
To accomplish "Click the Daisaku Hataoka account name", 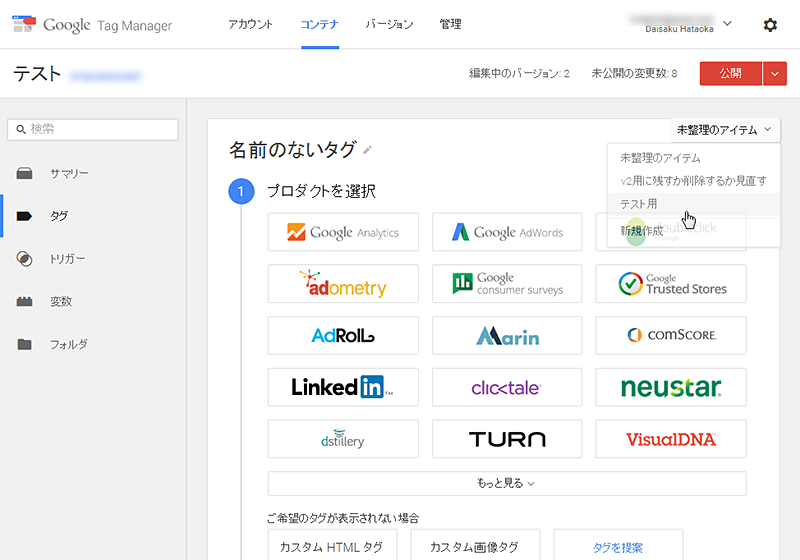I will point(679,30).
